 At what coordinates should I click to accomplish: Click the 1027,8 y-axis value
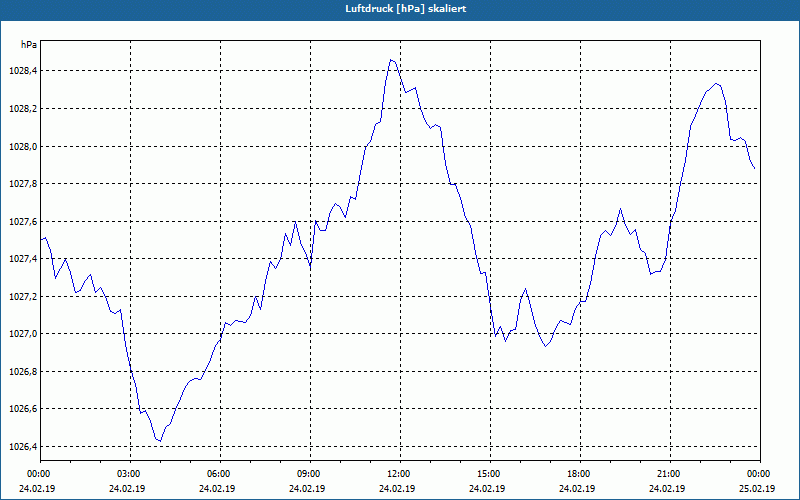23,184
